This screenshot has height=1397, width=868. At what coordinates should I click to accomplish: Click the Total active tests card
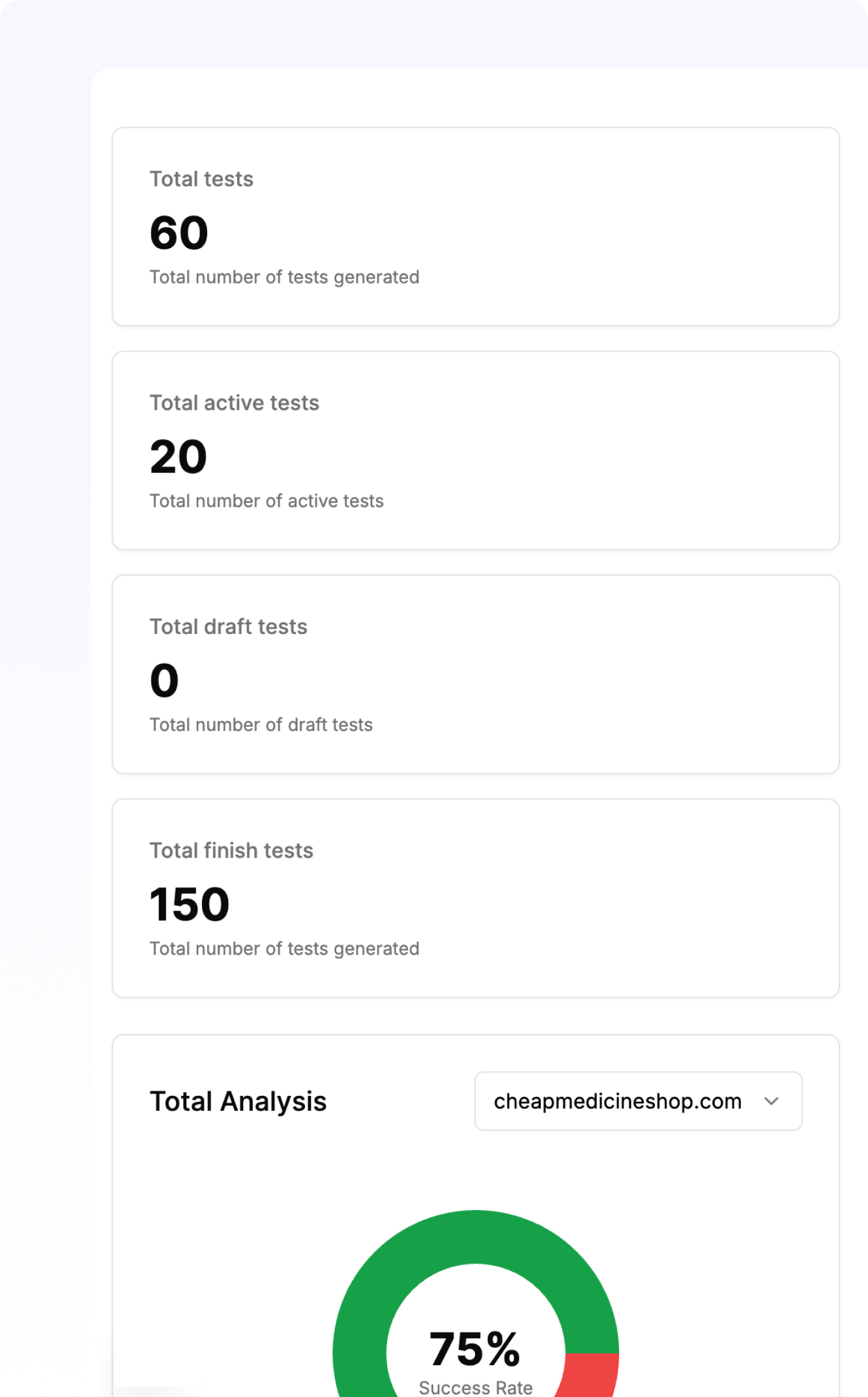point(476,450)
